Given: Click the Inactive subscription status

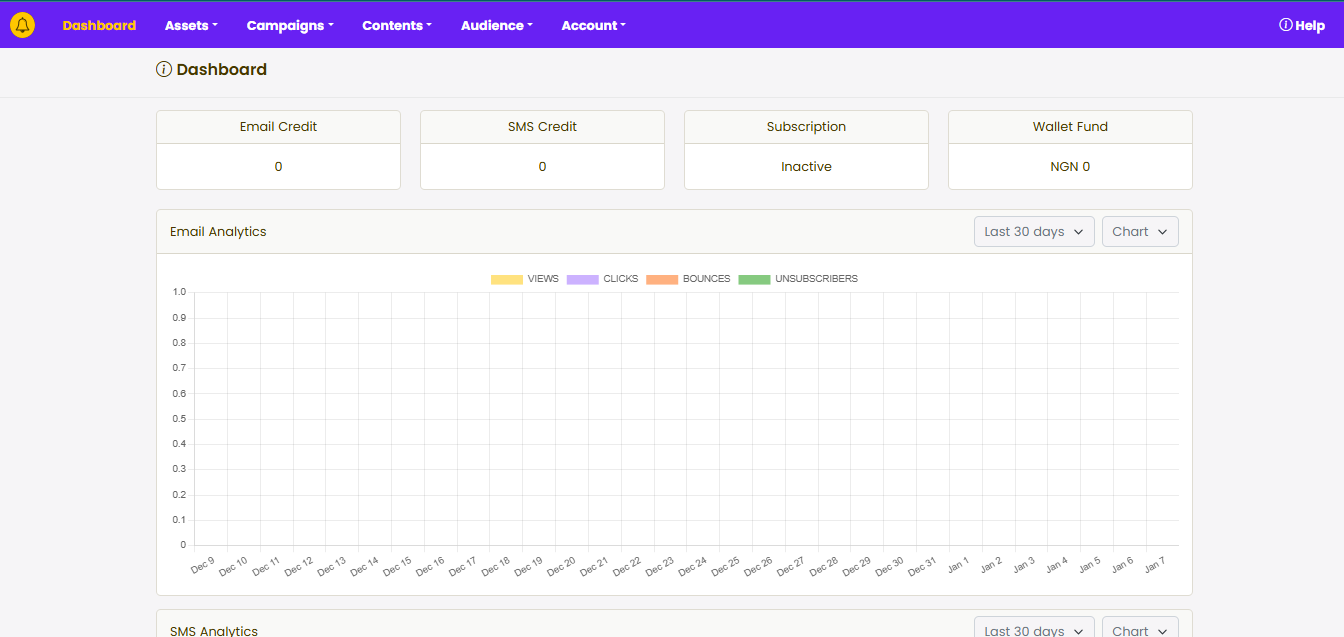Looking at the screenshot, I should (x=806, y=167).
